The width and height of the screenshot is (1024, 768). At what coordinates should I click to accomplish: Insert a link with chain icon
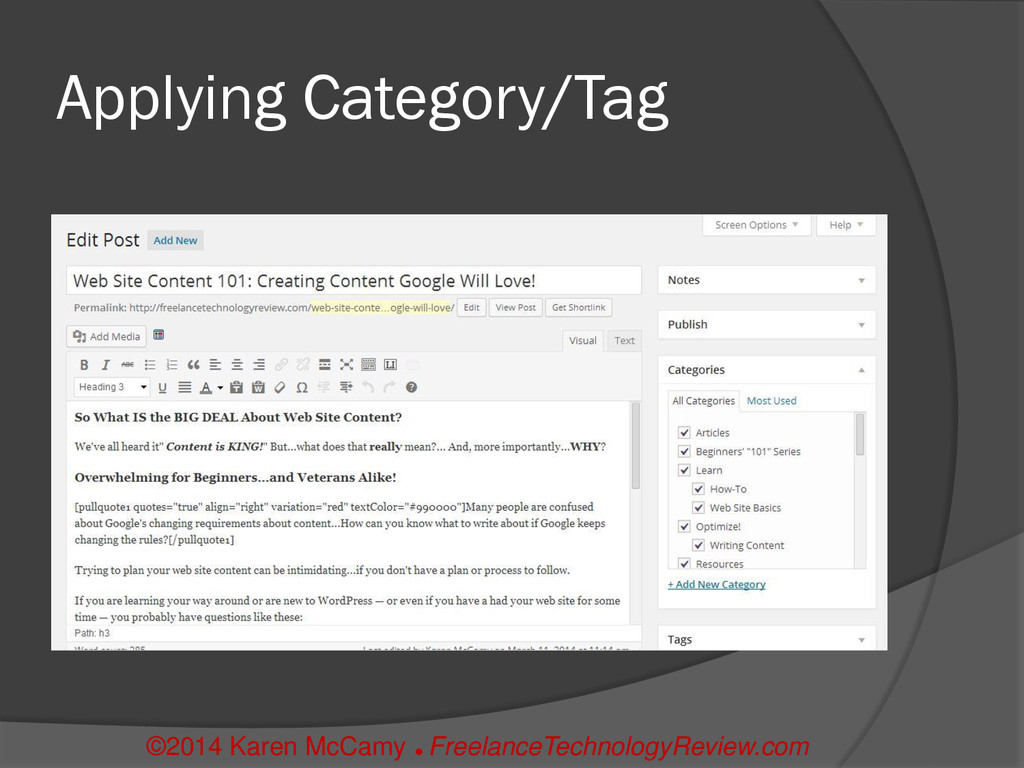(281, 364)
